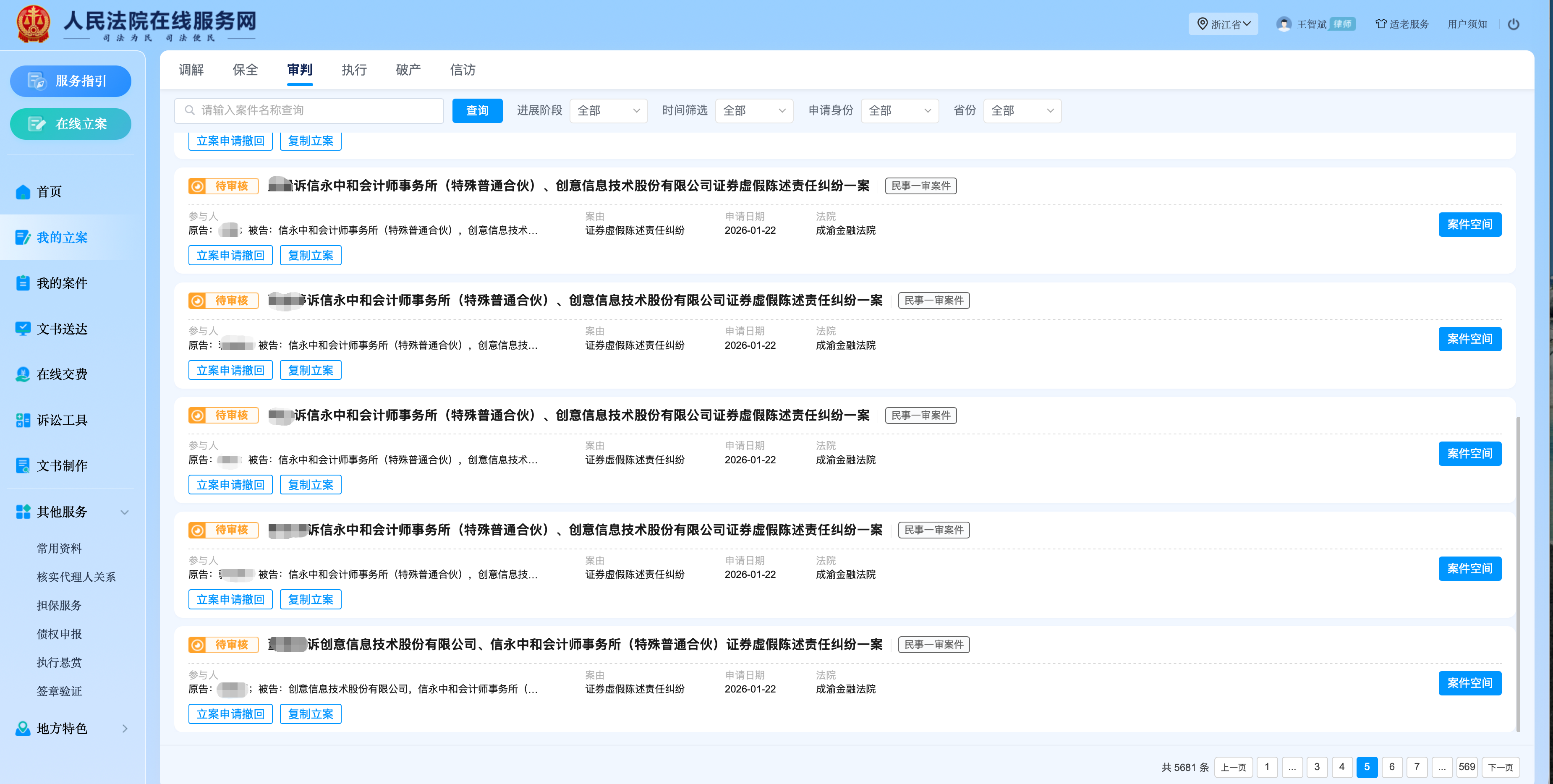Image resolution: width=1553 pixels, height=784 pixels.
Task: Open 在线立案 online filing
Action: point(71,123)
